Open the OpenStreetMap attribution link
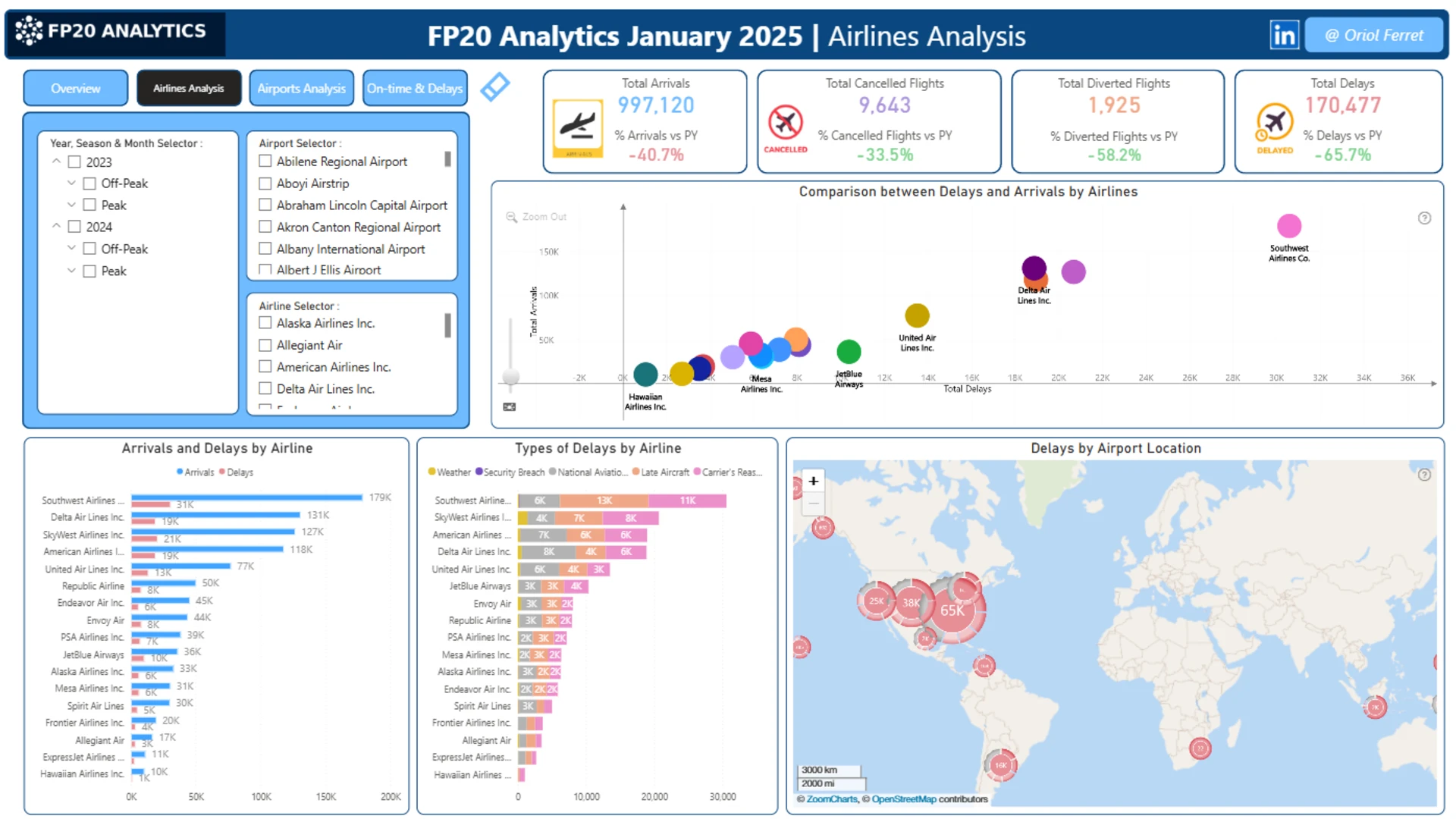Screen dimensions: 1456x819 point(904,799)
